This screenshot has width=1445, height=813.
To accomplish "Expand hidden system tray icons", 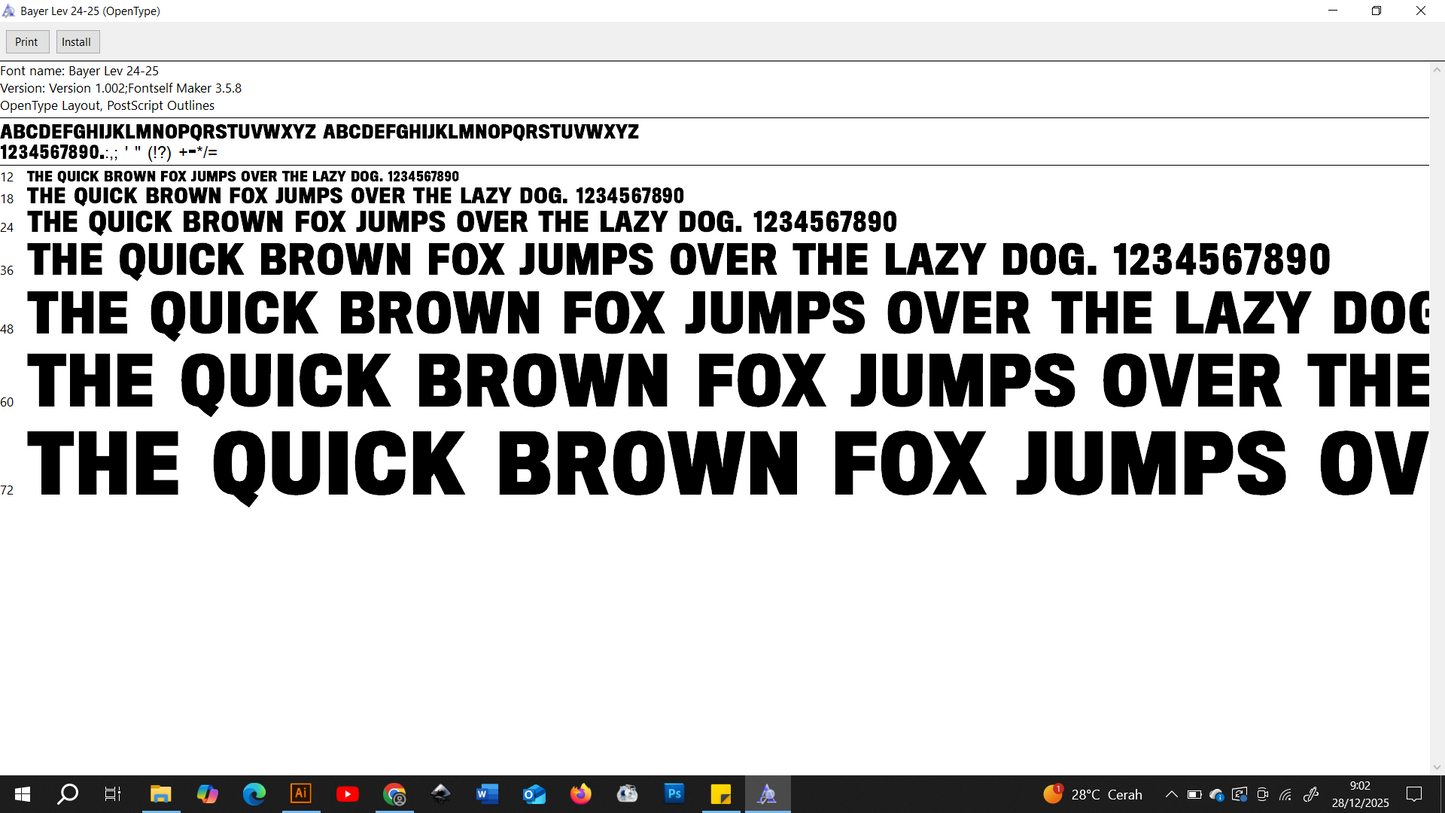I will tap(1171, 794).
